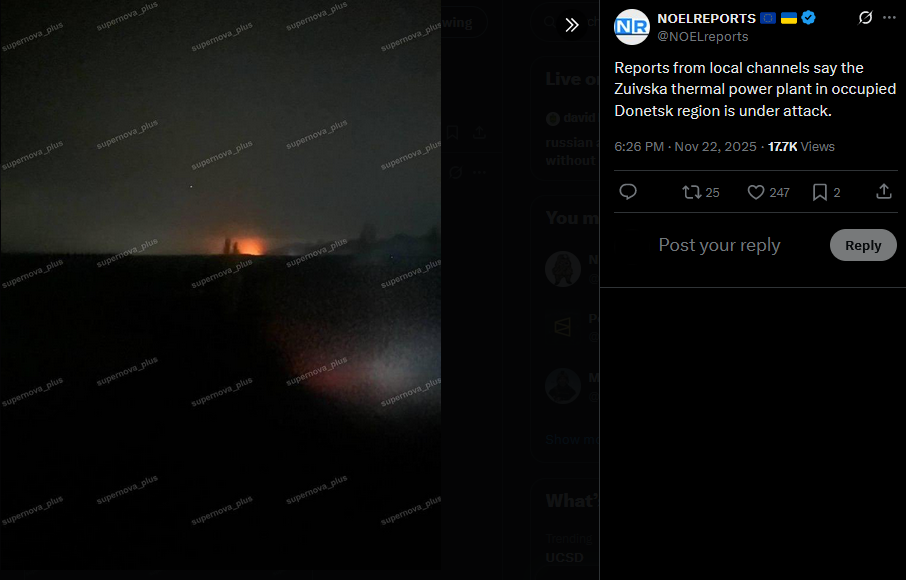Open the @NOELreports handle link
Viewport: 906px width, 580px height.
tap(703, 36)
